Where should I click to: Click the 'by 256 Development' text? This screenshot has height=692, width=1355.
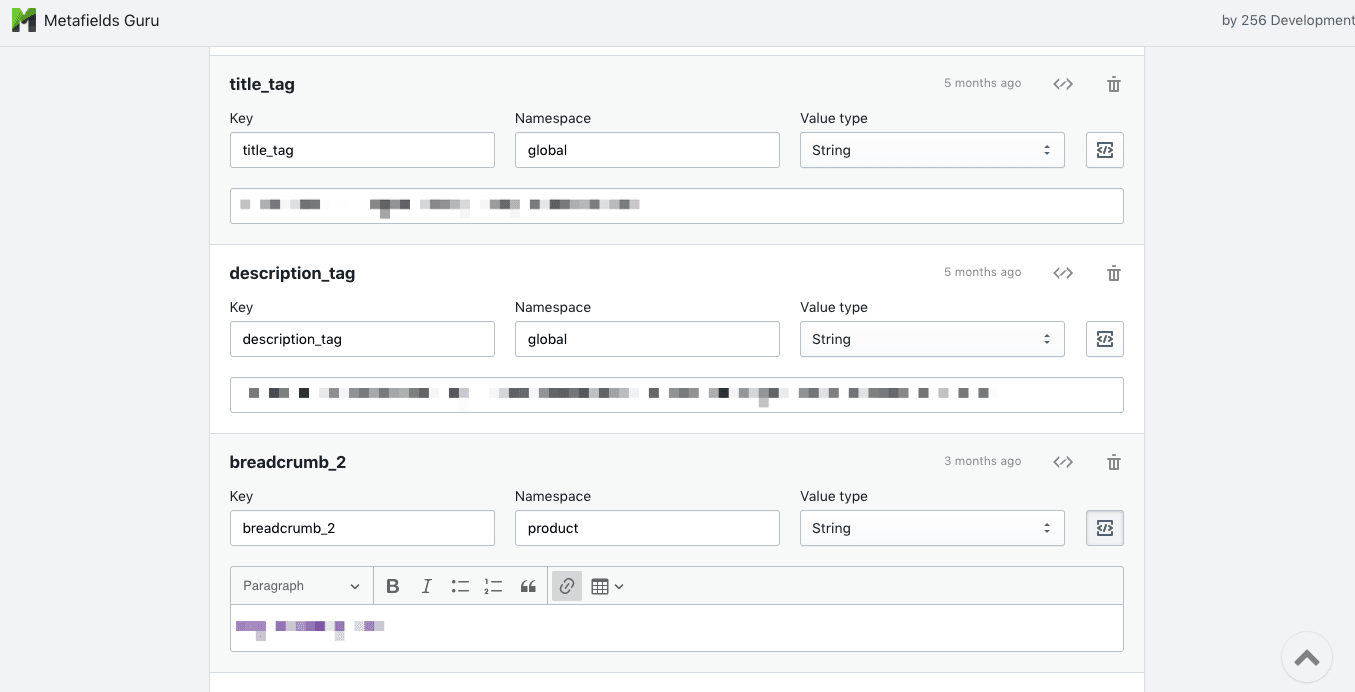(x=1288, y=20)
